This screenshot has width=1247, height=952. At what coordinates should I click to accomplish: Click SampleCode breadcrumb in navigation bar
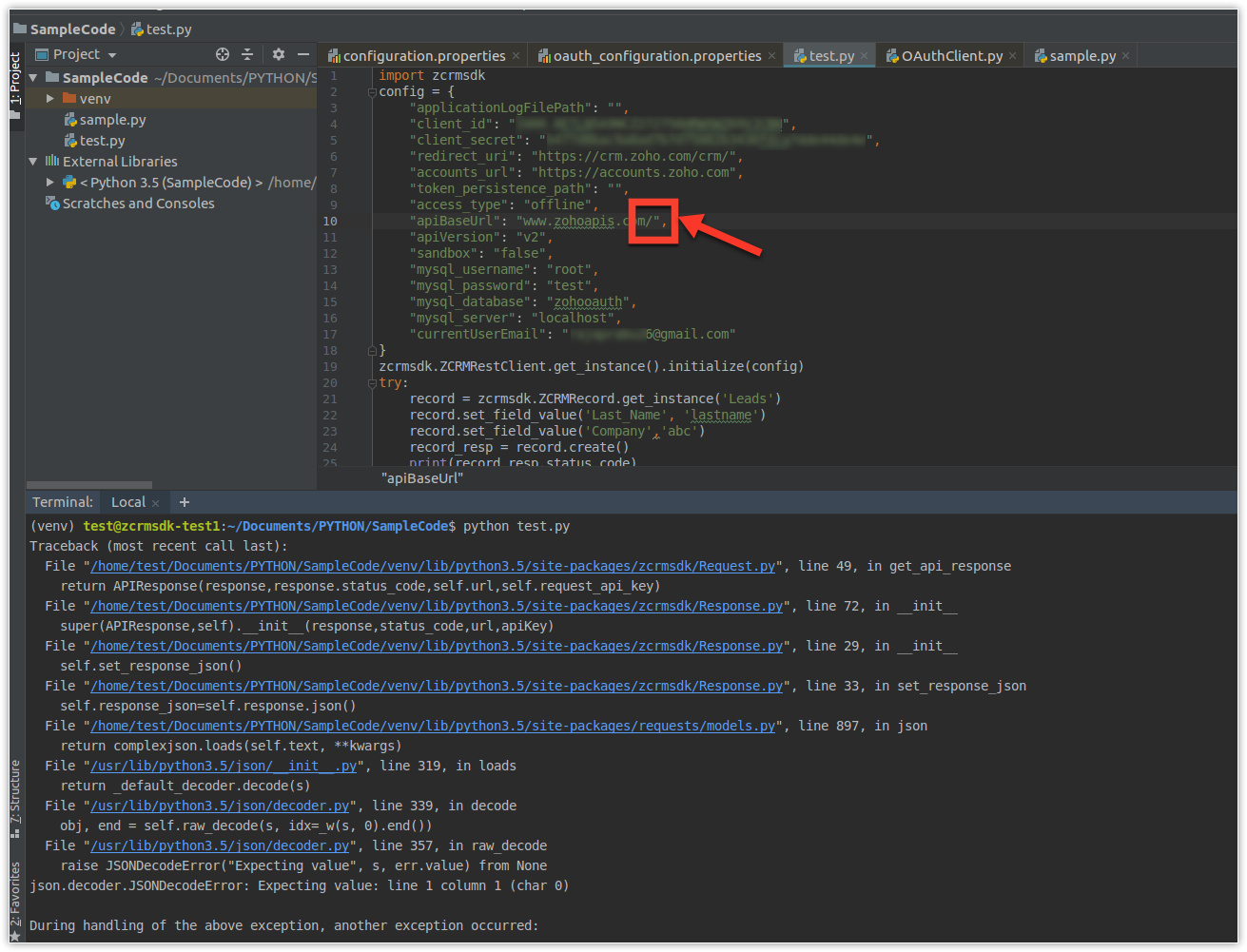[64, 29]
